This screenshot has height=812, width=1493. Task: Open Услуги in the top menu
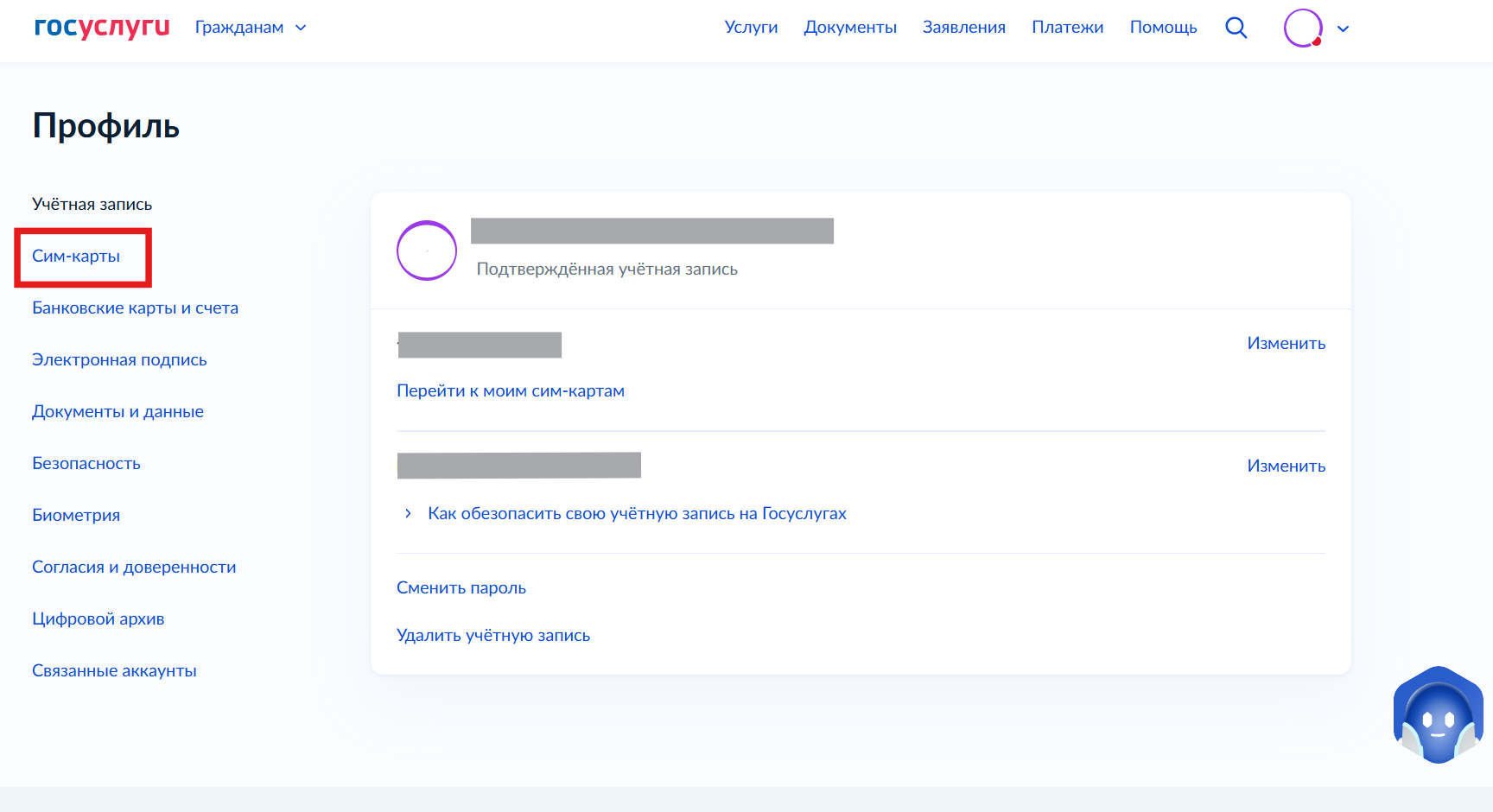click(x=751, y=28)
